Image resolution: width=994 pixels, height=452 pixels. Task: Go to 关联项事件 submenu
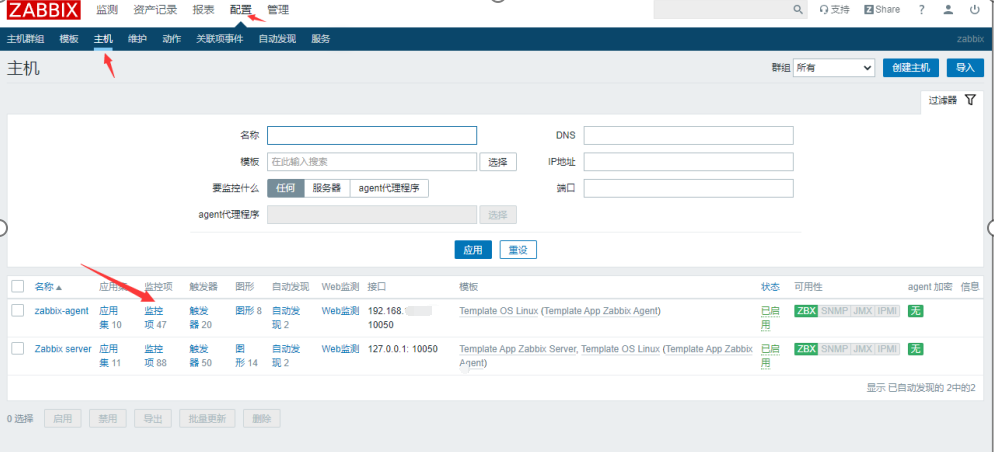pyautogui.click(x=219, y=39)
